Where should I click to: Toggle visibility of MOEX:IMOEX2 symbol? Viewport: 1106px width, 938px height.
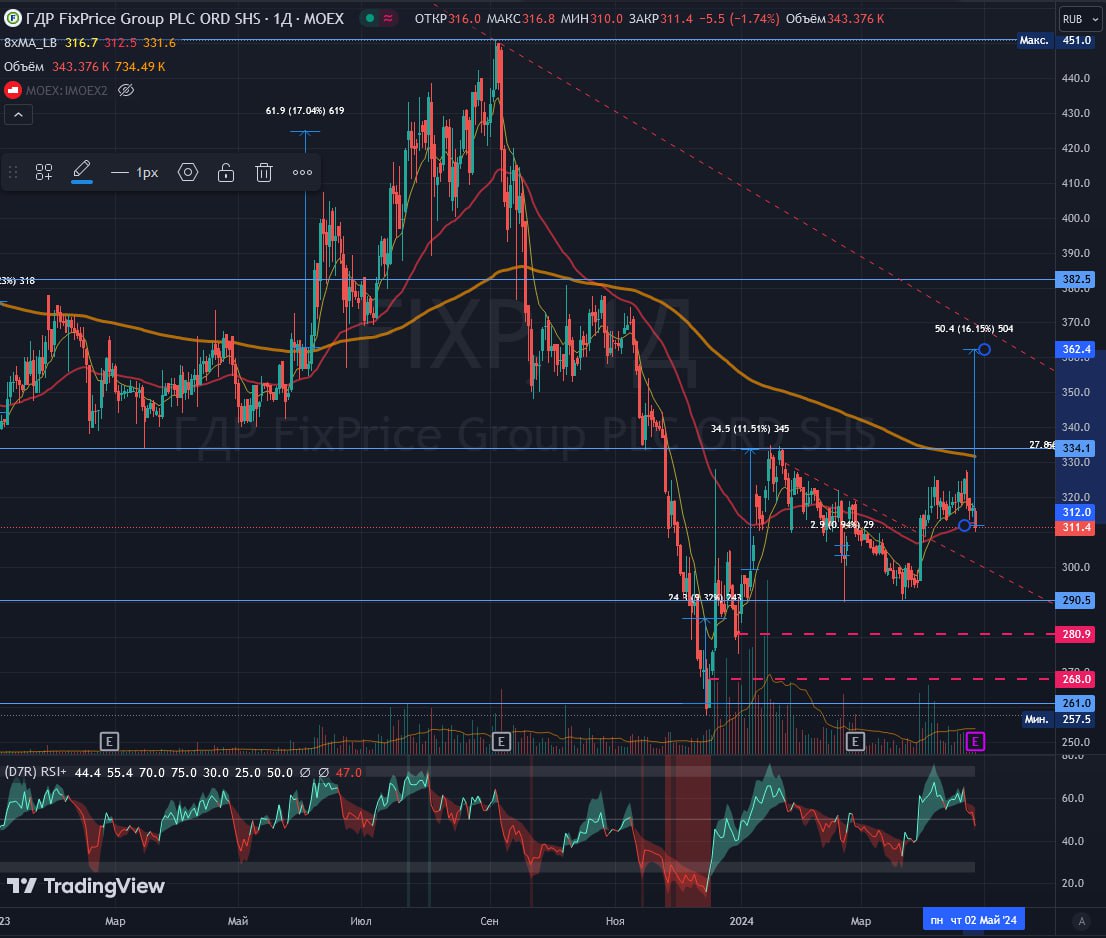(x=126, y=90)
